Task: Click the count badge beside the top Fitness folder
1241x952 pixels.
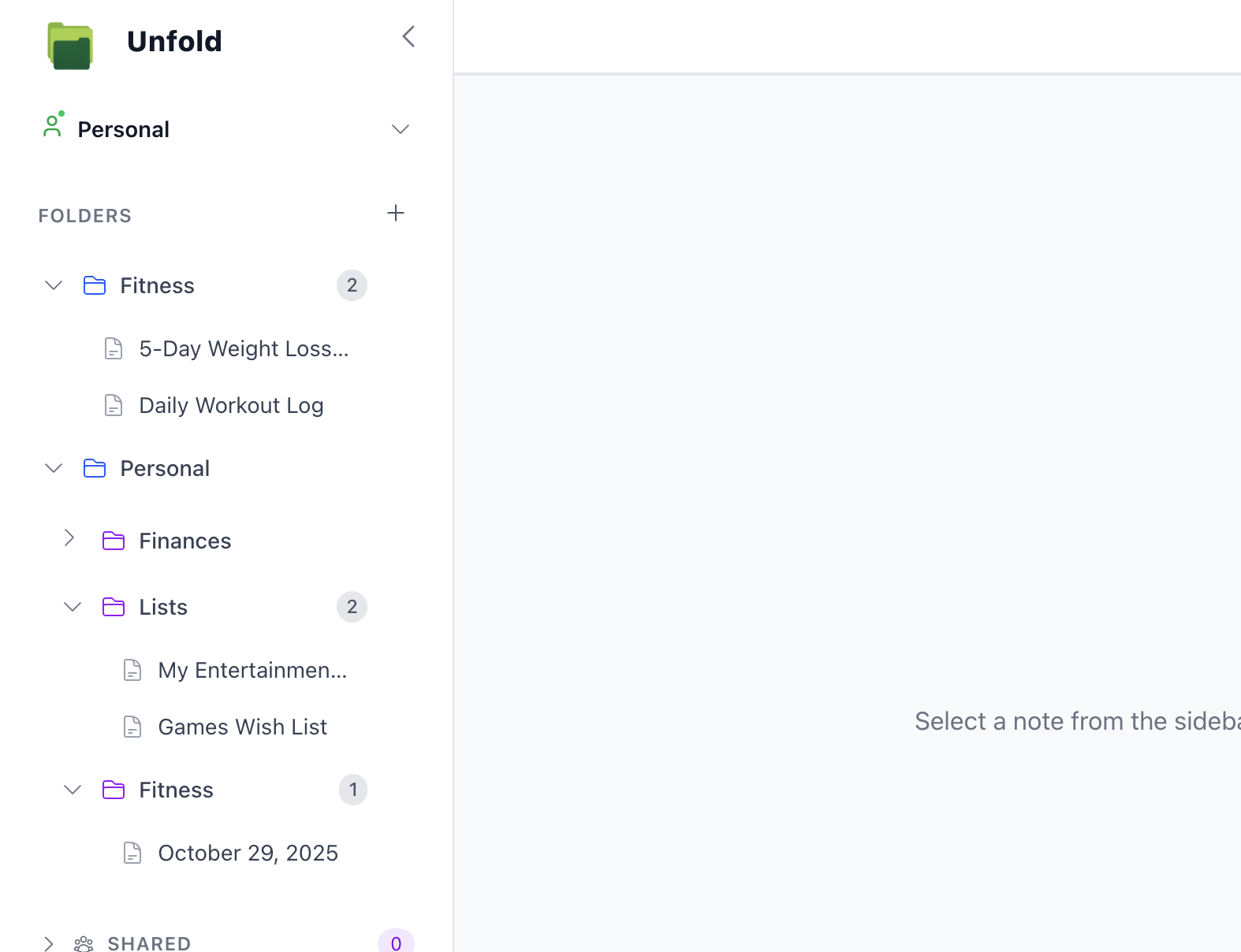Action: pos(352,285)
